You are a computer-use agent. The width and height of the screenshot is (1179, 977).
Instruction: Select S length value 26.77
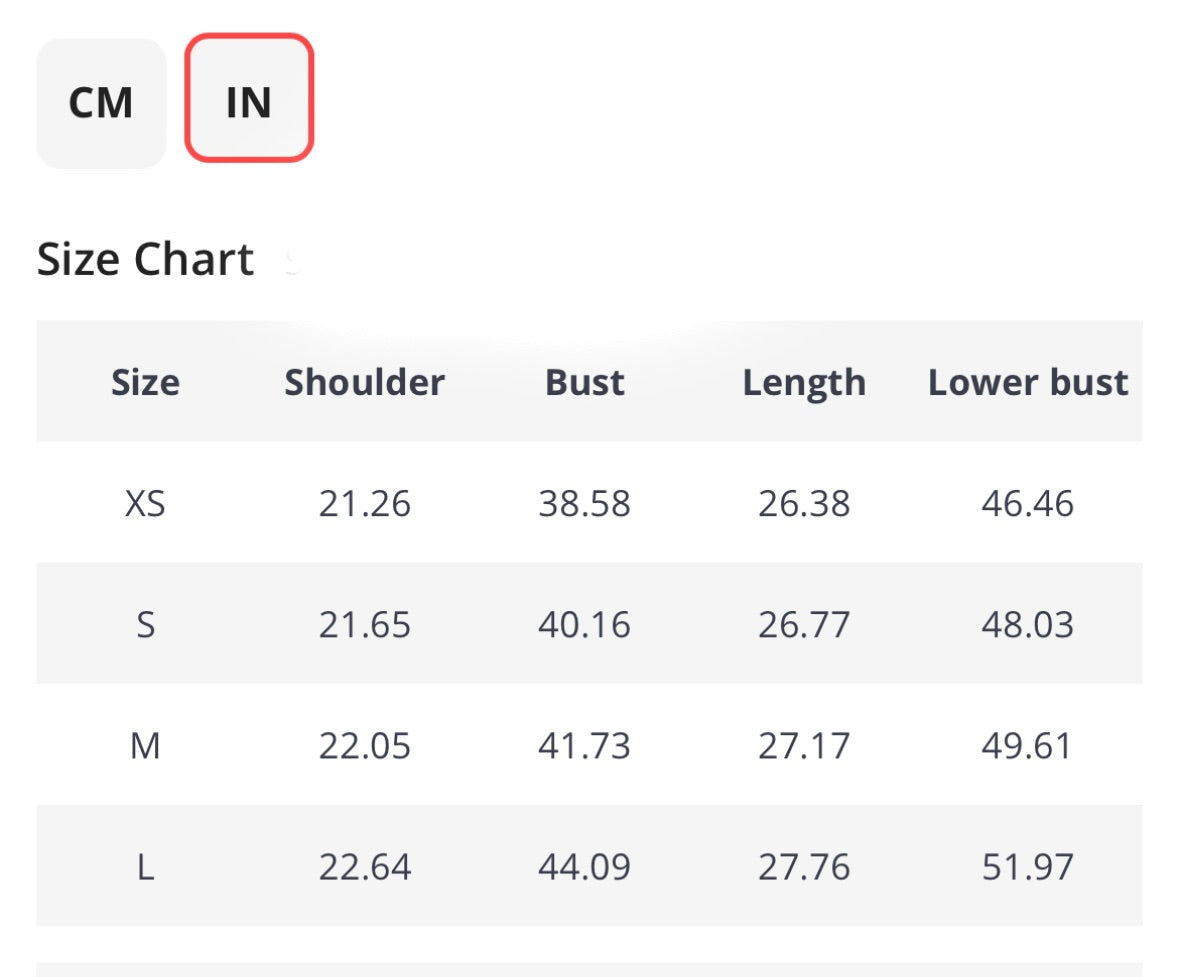[804, 625]
